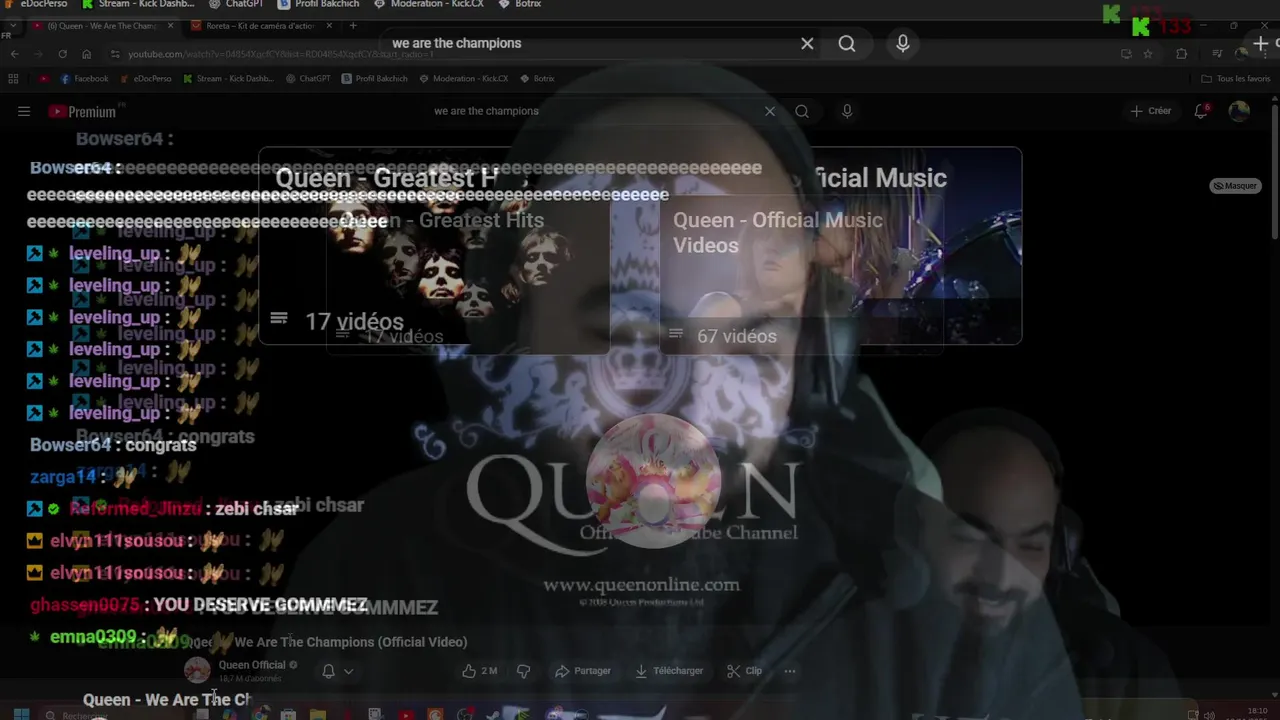Viewport: 1280px width, 720px height.
Task: Click chat message 'Bowser64 : congrats'
Action: click(113, 445)
